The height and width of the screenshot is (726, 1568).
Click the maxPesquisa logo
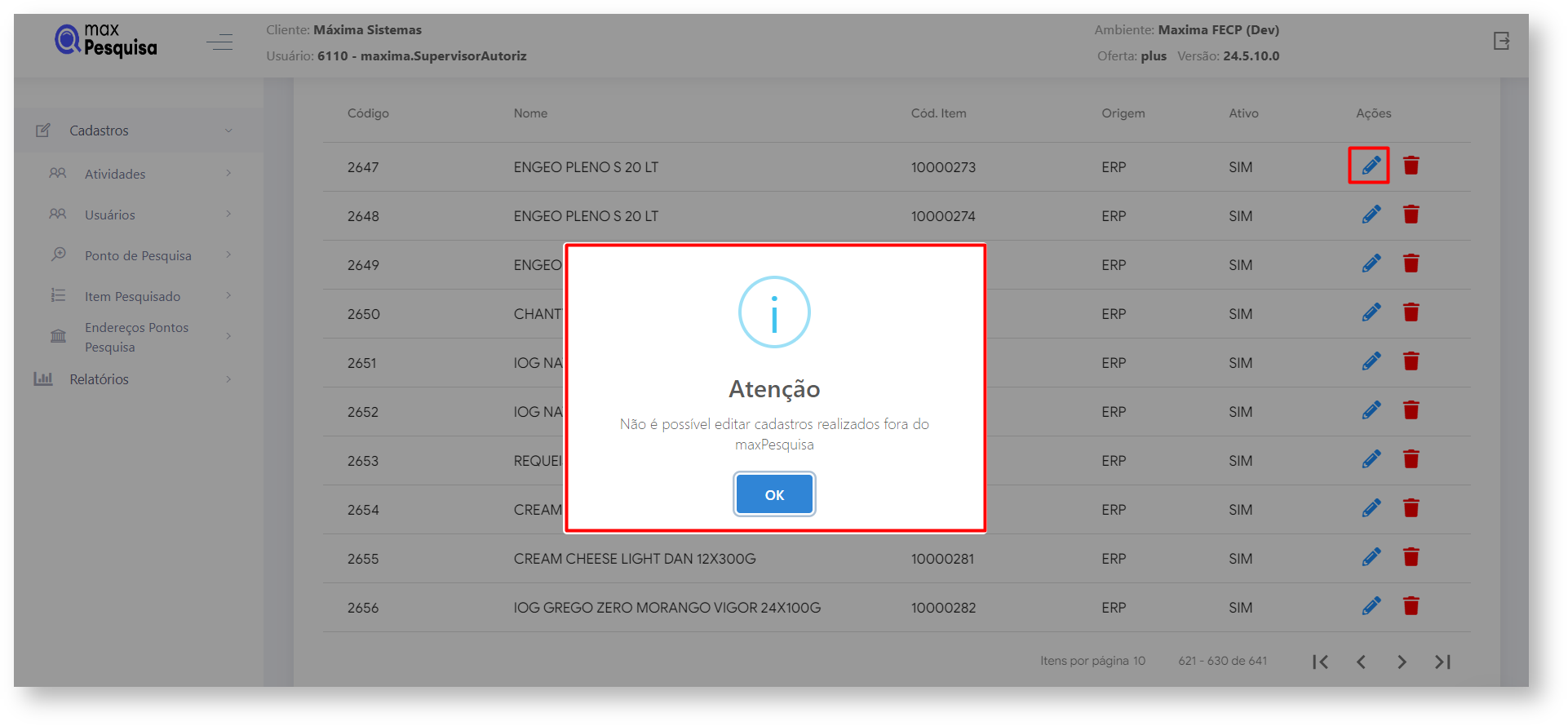click(x=106, y=40)
